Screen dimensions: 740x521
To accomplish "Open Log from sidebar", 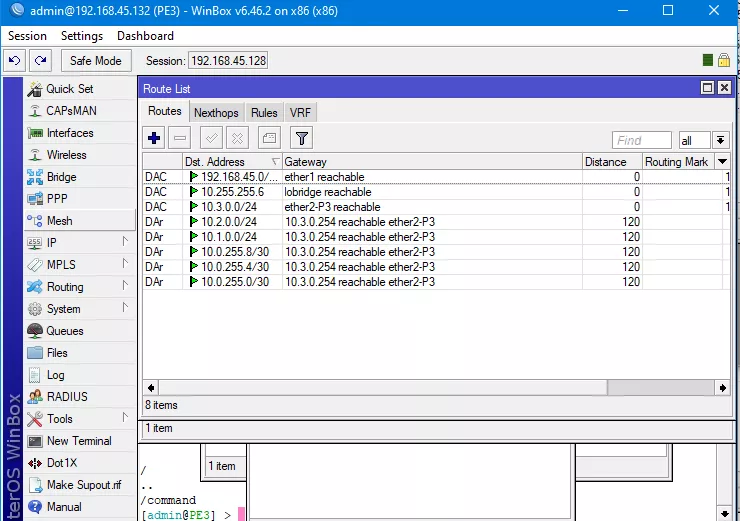I will coord(79,375).
